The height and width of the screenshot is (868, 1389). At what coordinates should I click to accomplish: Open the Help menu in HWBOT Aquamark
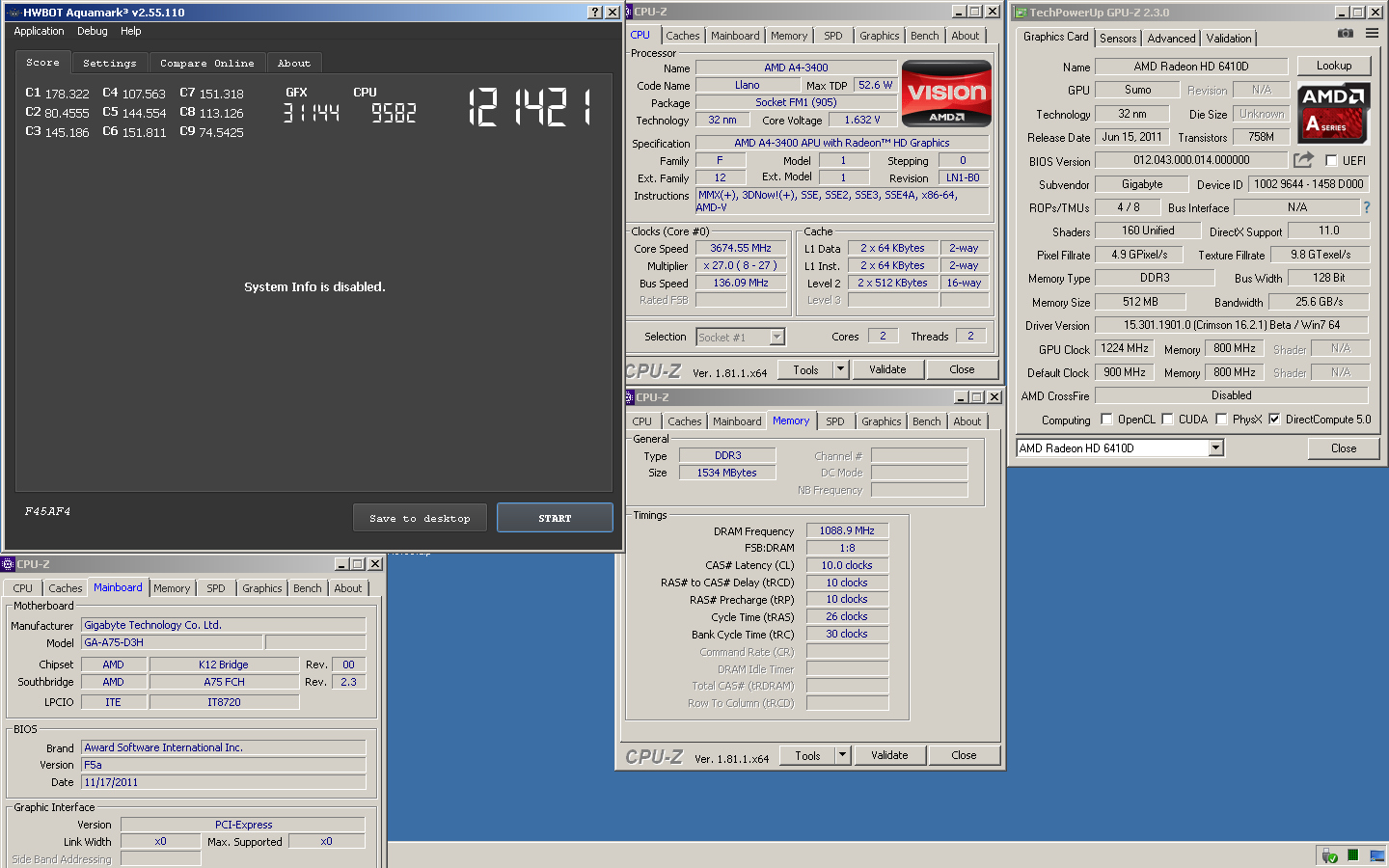[x=131, y=31]
